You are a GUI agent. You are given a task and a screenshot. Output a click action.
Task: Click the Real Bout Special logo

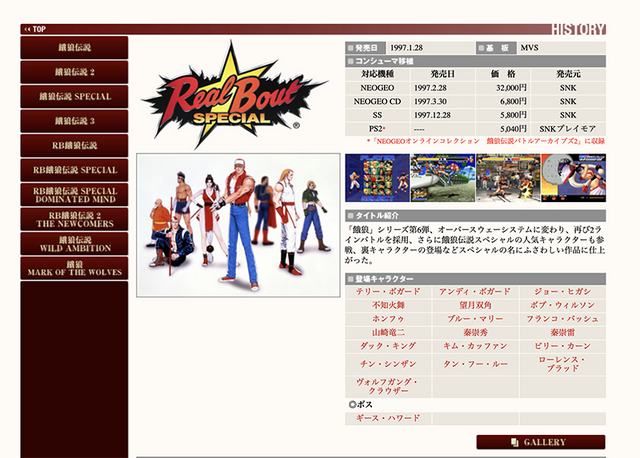coord(235,96)
